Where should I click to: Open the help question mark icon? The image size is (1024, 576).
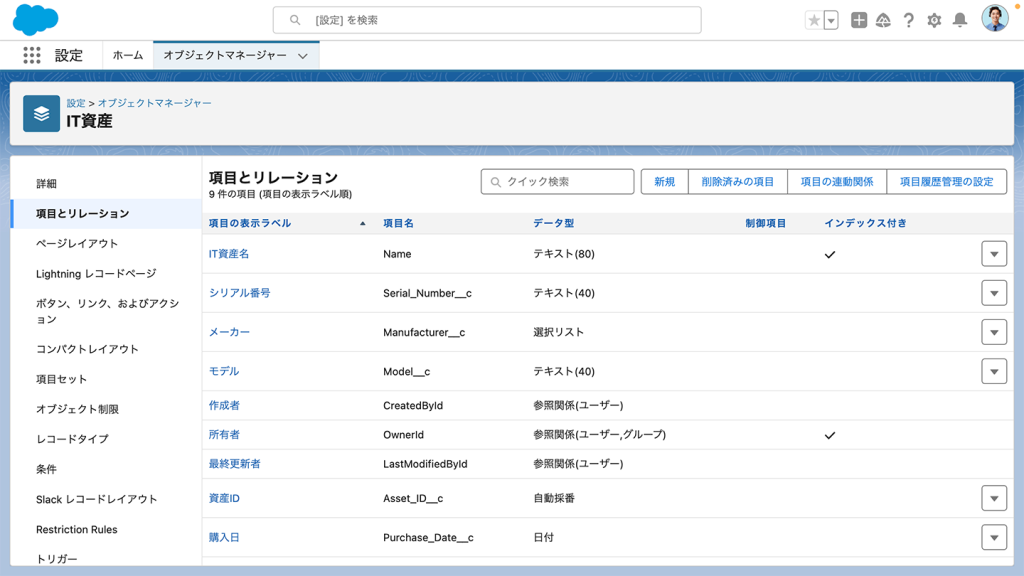pyautogui.click(x=908, y=20)
